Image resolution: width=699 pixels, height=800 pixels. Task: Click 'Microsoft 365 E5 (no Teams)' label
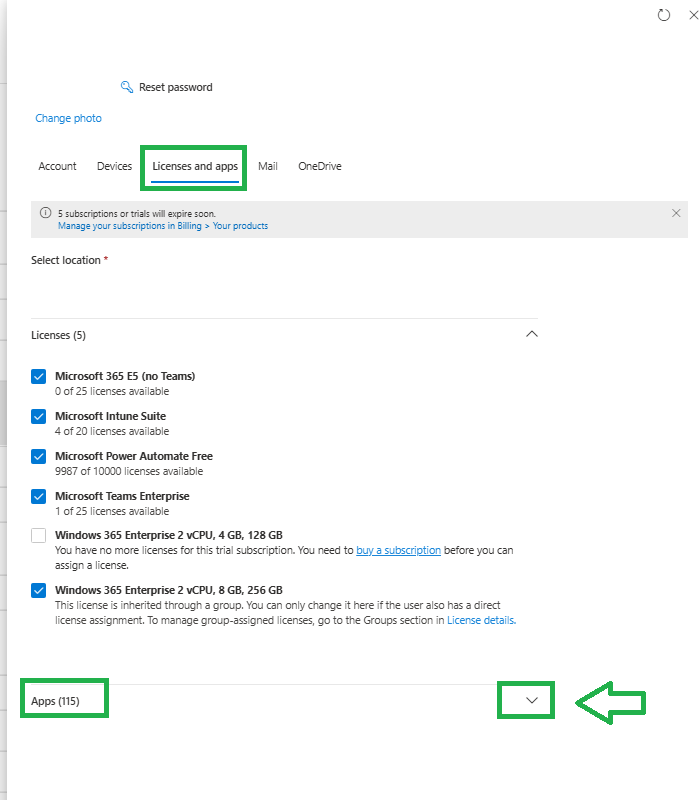click(x=125, y=376)
